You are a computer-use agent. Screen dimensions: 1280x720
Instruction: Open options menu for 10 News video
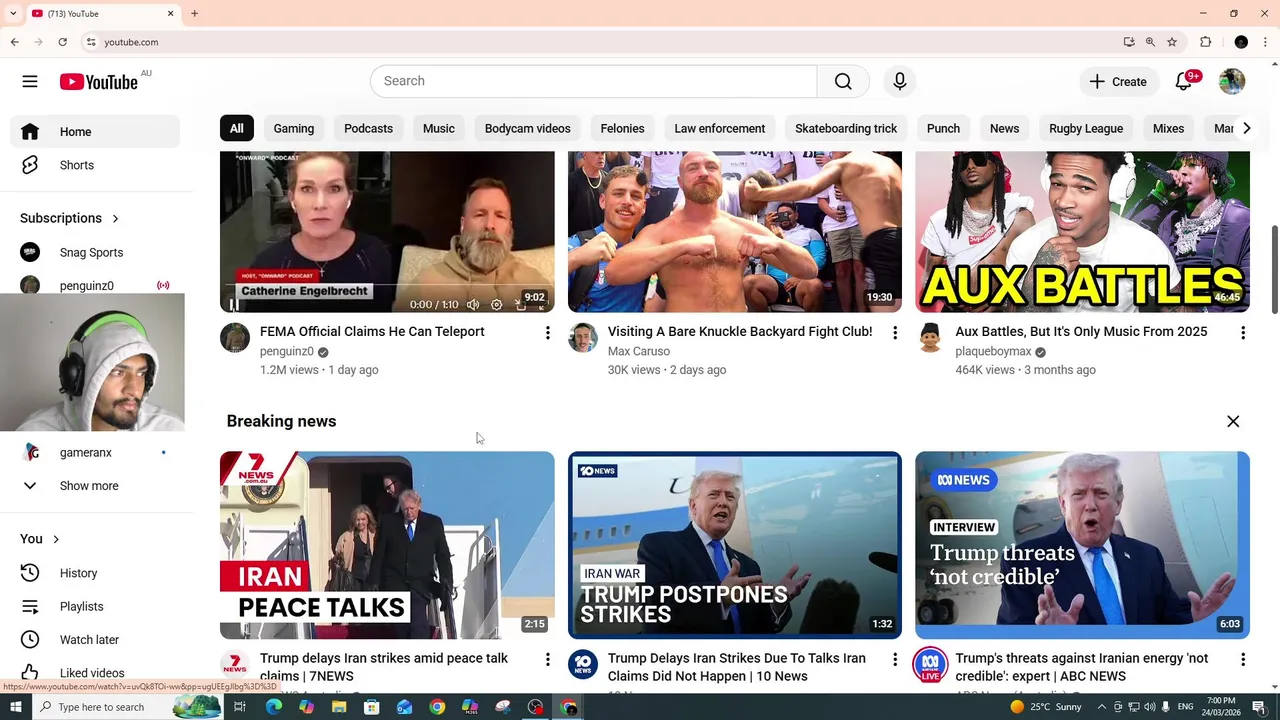[895, 660]
